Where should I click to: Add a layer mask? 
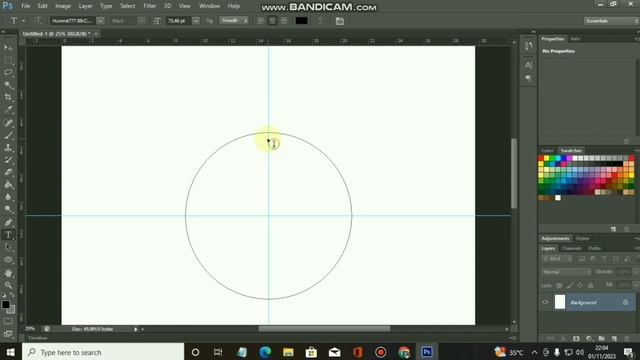[576, 338]
